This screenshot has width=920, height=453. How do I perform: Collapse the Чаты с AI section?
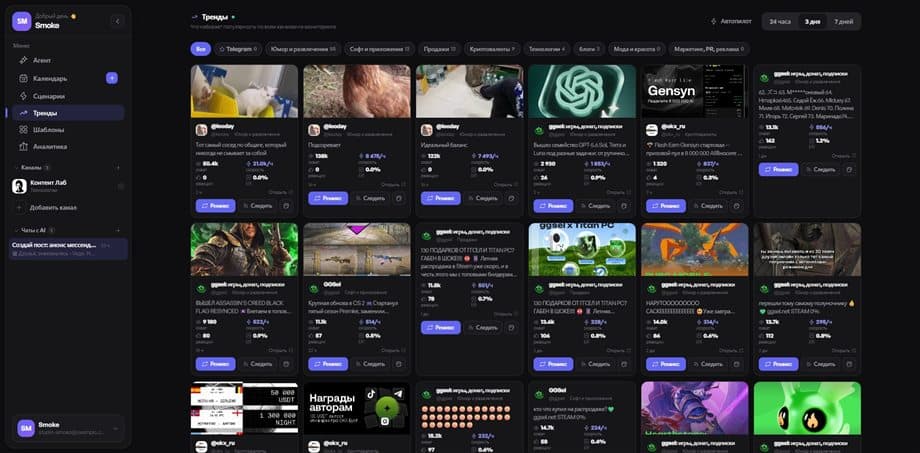point(34,230)
